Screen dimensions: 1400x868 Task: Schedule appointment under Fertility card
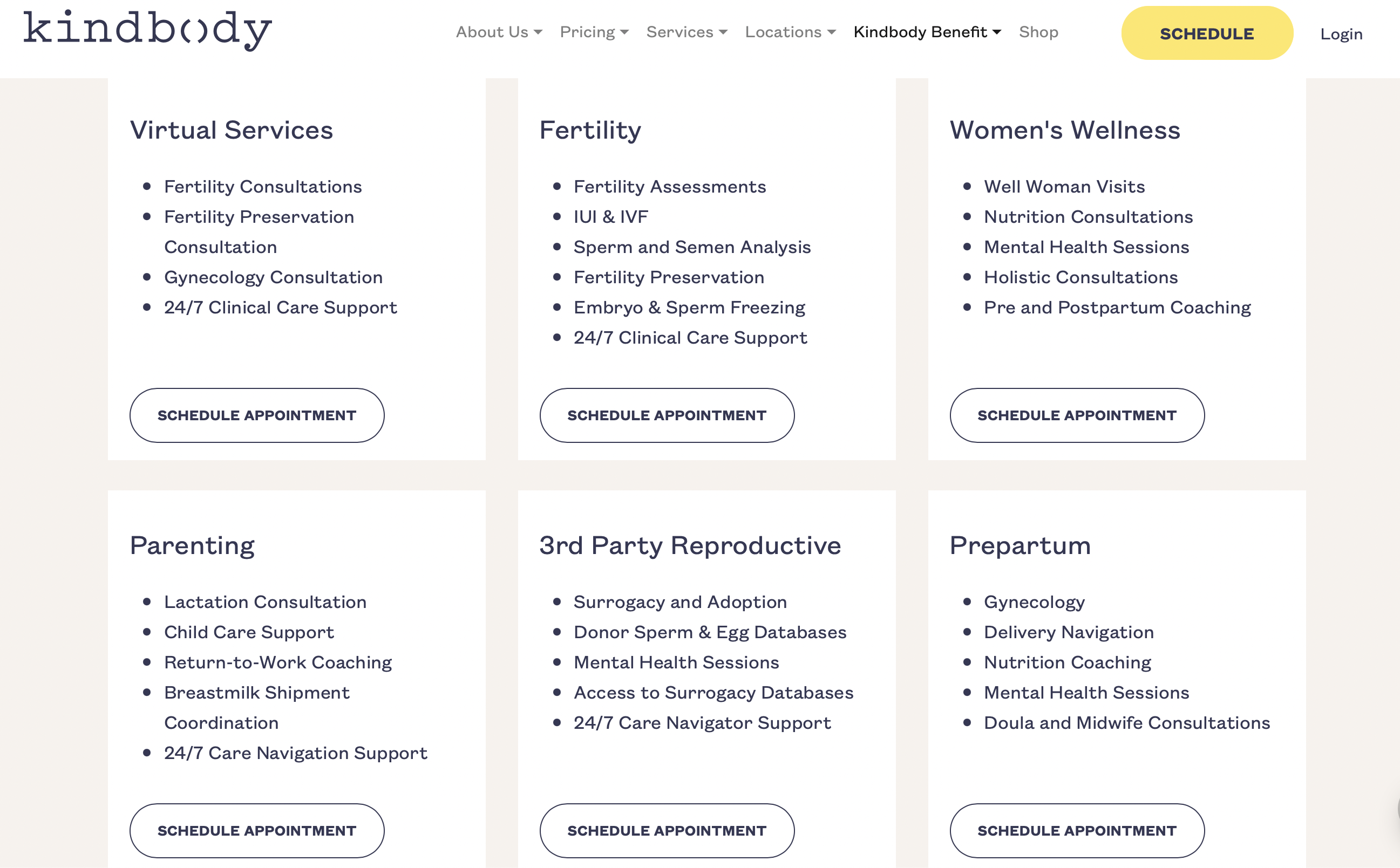click(667, 415)
